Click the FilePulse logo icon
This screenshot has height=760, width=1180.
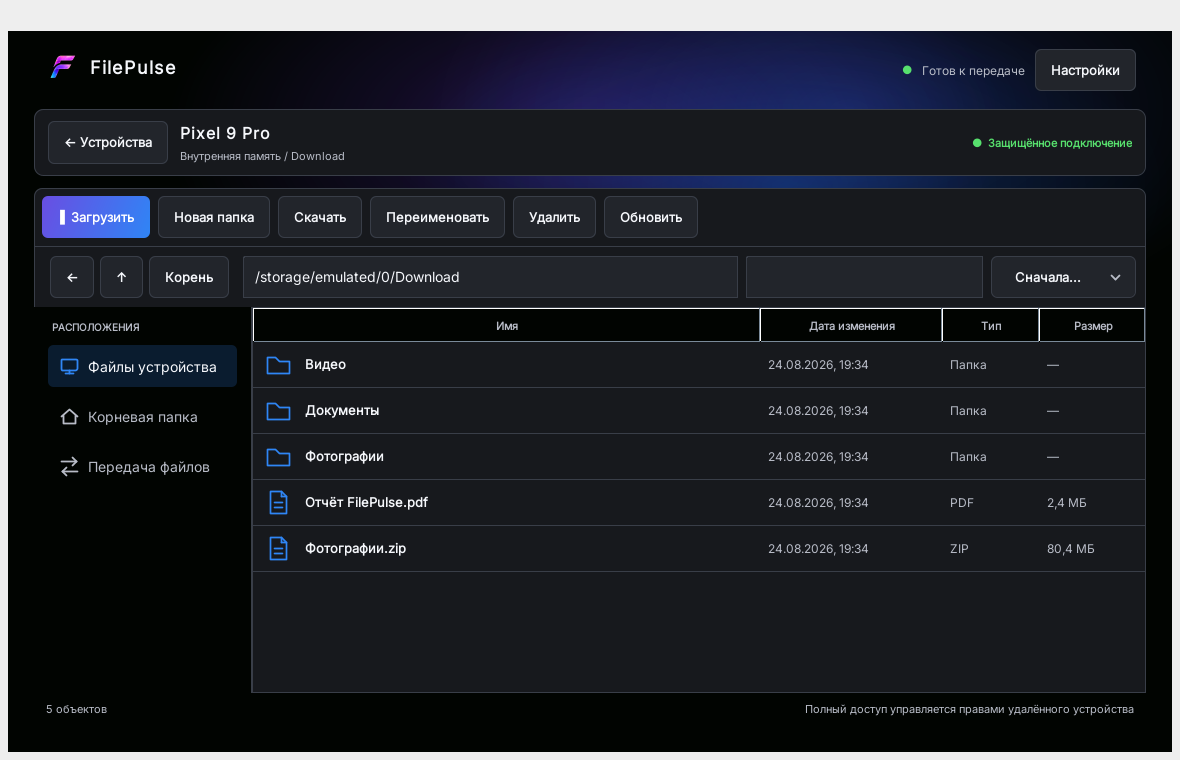62,67
